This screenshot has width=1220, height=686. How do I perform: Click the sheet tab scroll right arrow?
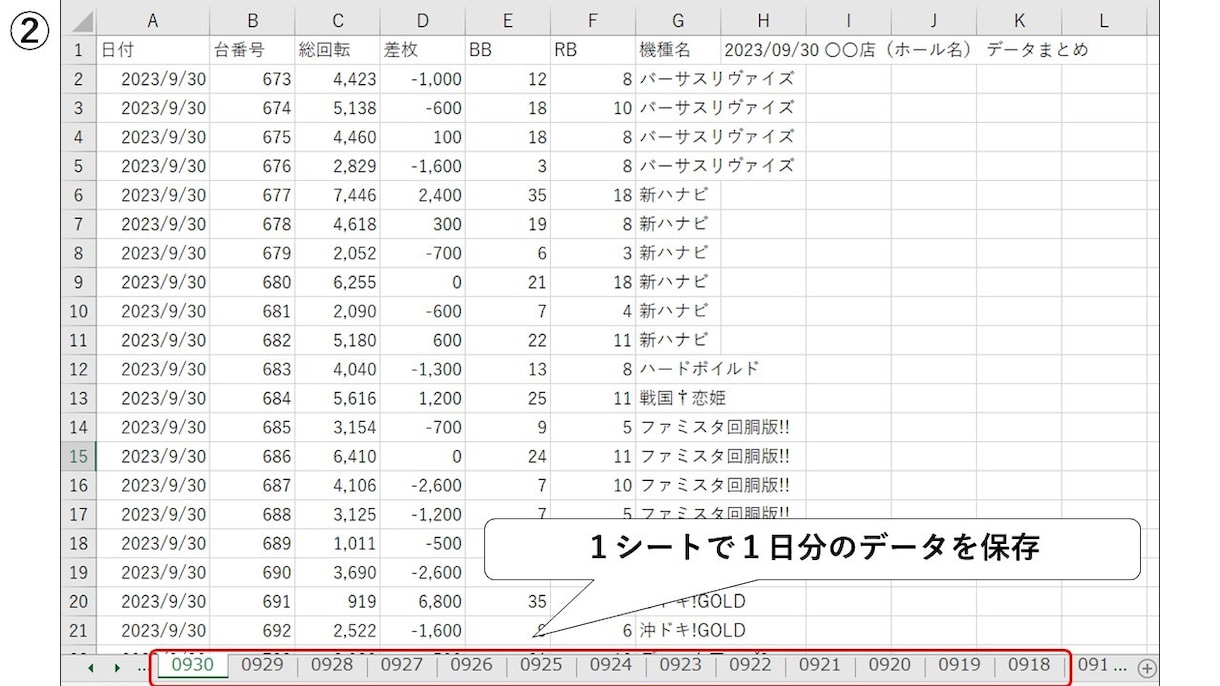tap(116, 667)
